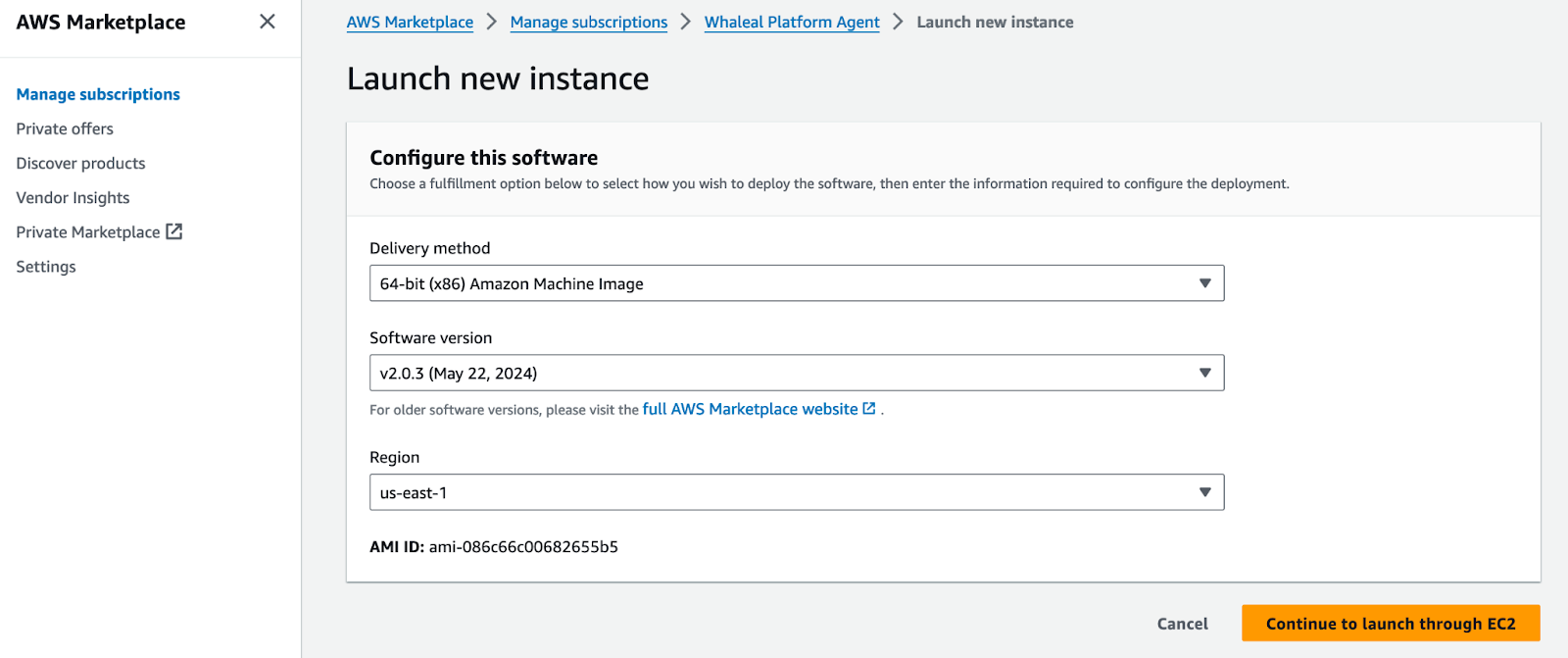
Task: Open the 64-bit (x86) Amazon Machine Image selector
Action: [784, 283]
